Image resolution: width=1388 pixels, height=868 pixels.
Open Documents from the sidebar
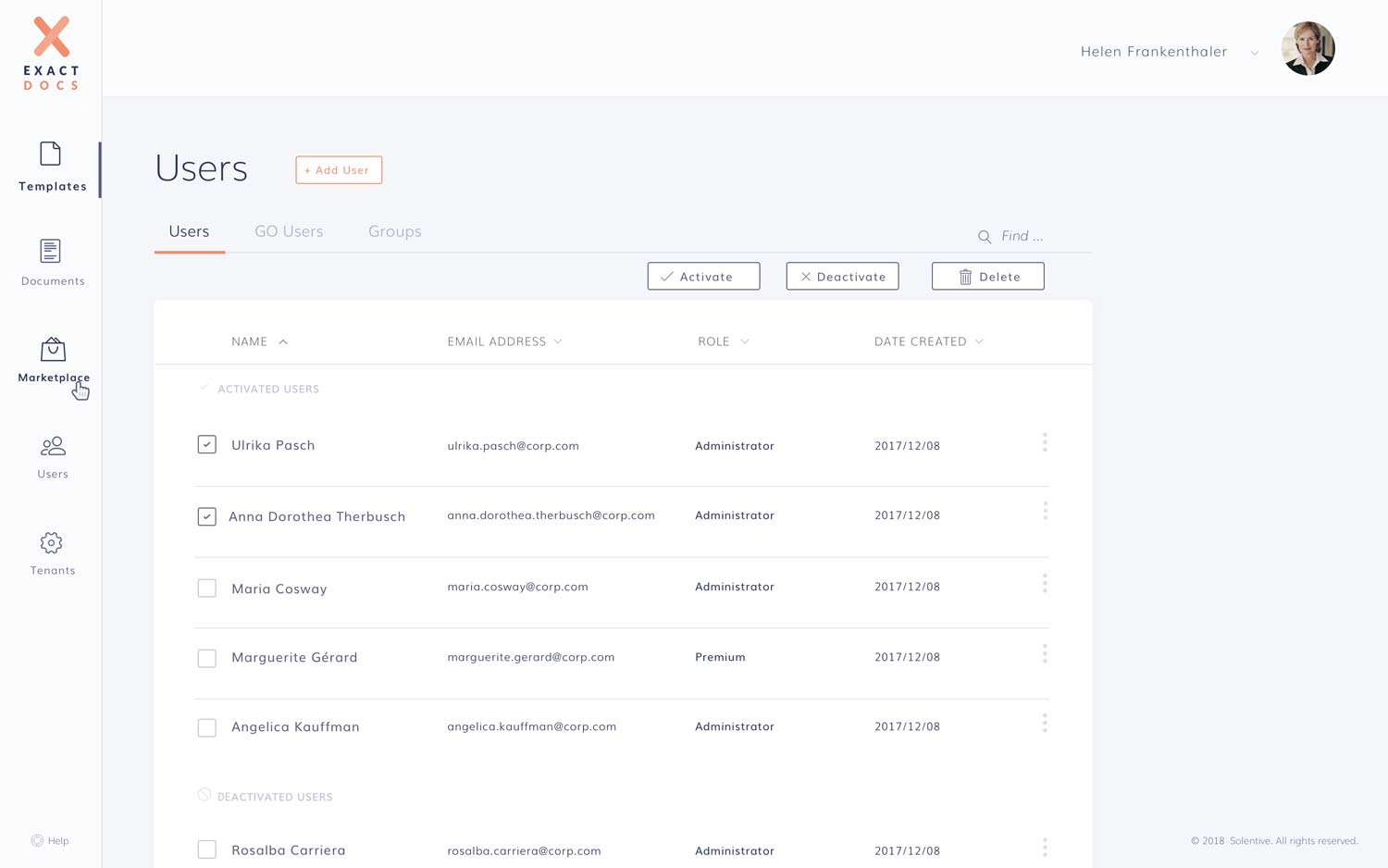coord(52,263)
